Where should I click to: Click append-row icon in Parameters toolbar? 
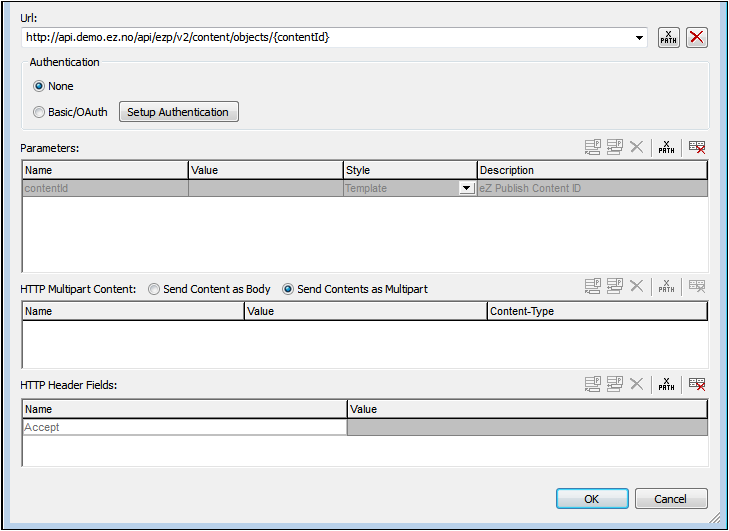[x=593, y=147]
